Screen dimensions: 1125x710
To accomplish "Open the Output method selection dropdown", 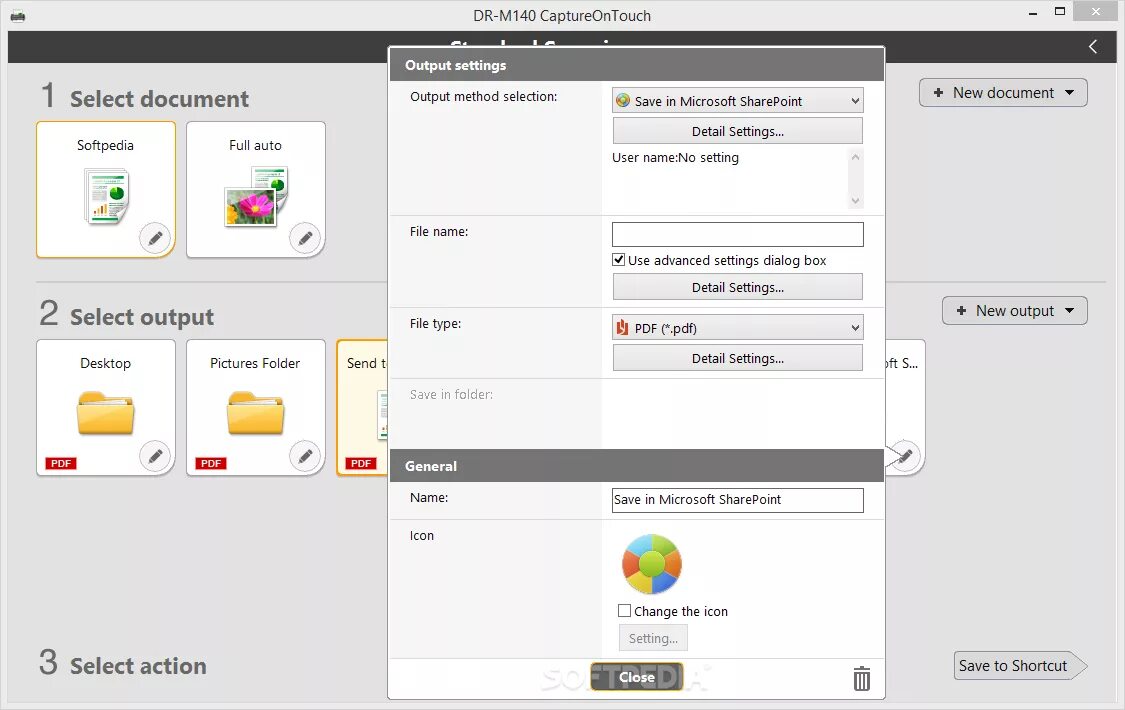I will [738, 100].
